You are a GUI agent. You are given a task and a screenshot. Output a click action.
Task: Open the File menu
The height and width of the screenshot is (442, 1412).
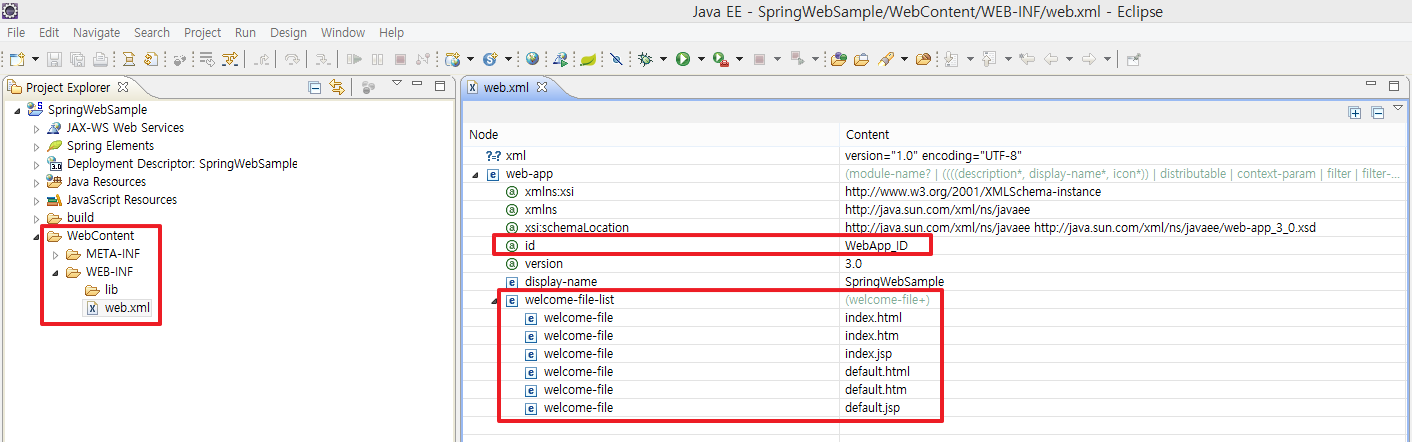coord(16,33)
